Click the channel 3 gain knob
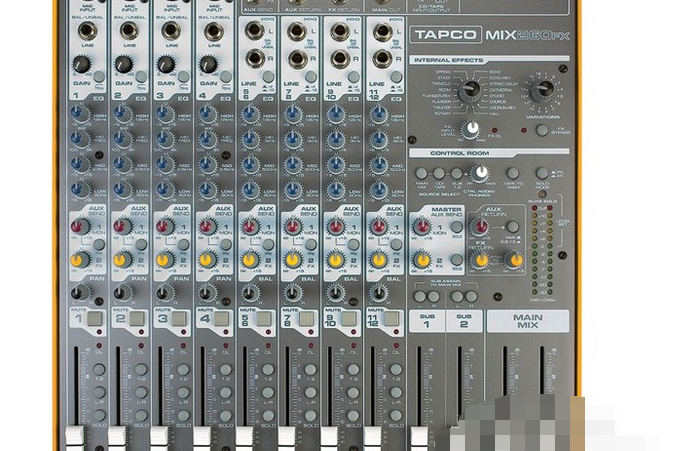The width and height of the screenshot is (677, 451). [165, 64]
